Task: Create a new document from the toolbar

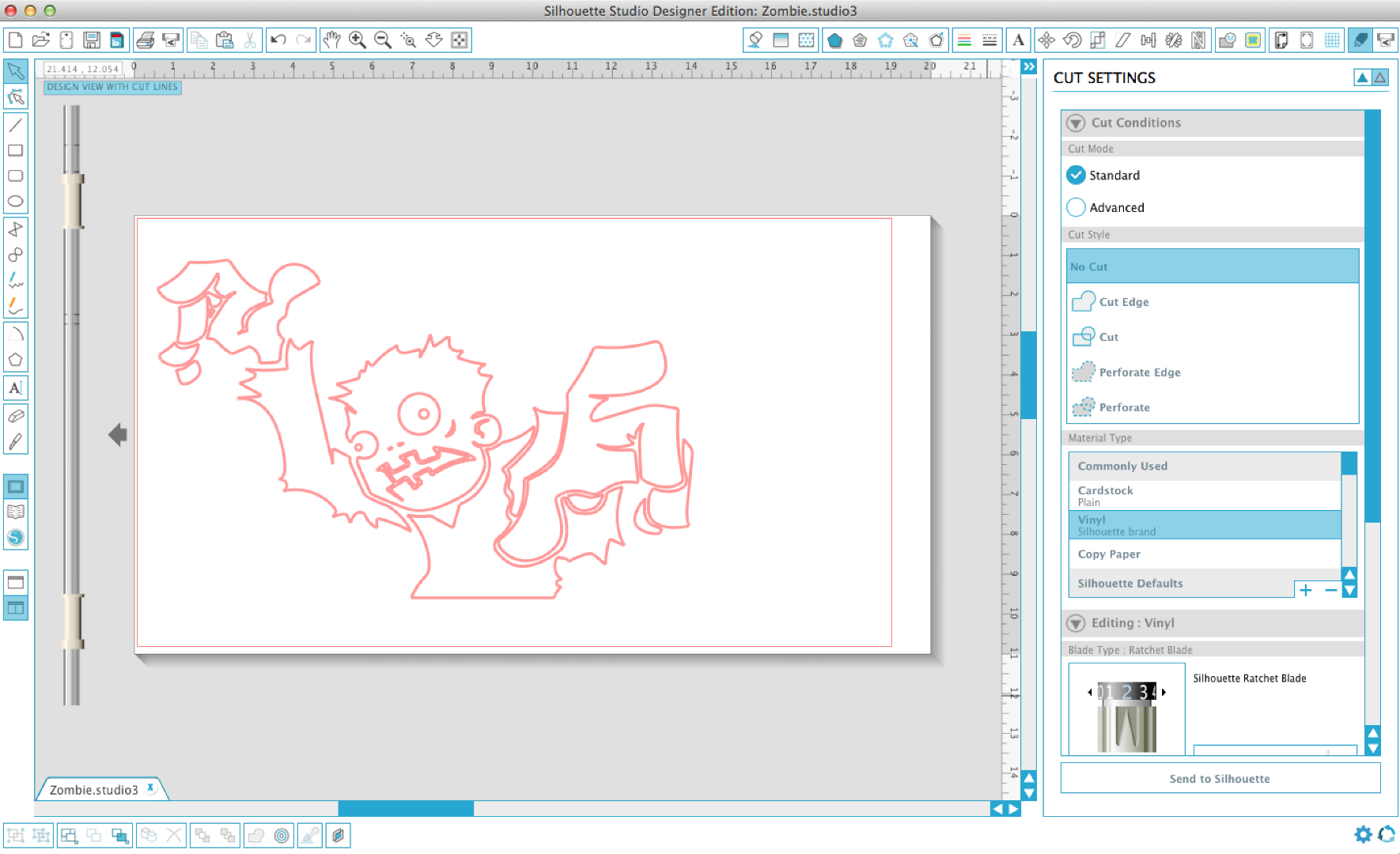Action: tap(16, 40)
